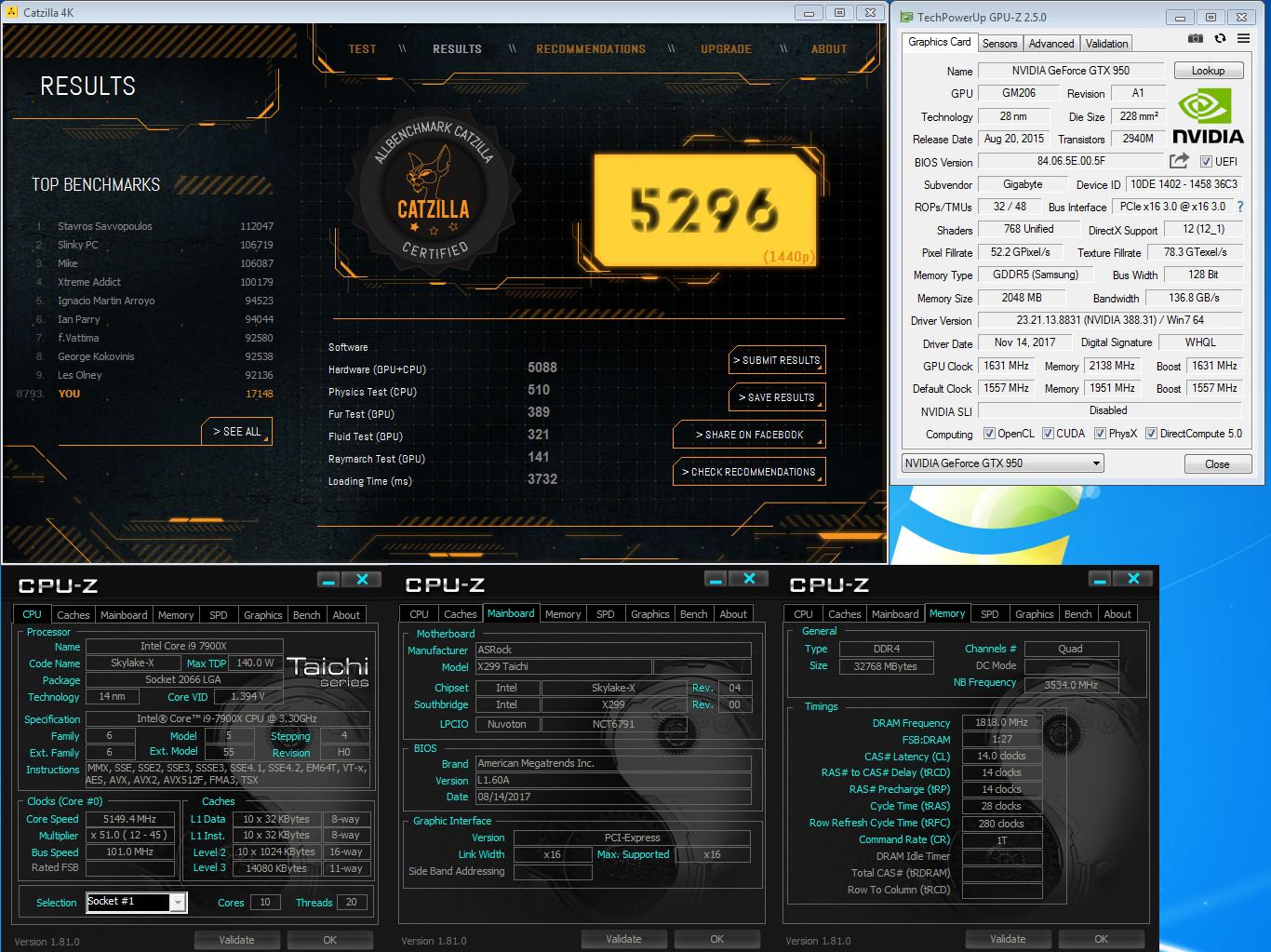Open the Validation tab in GPU-Z

1106,43
